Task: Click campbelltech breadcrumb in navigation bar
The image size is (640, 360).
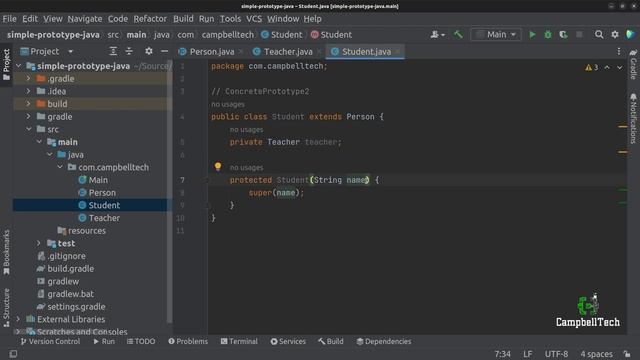Action: pos(227,35)
